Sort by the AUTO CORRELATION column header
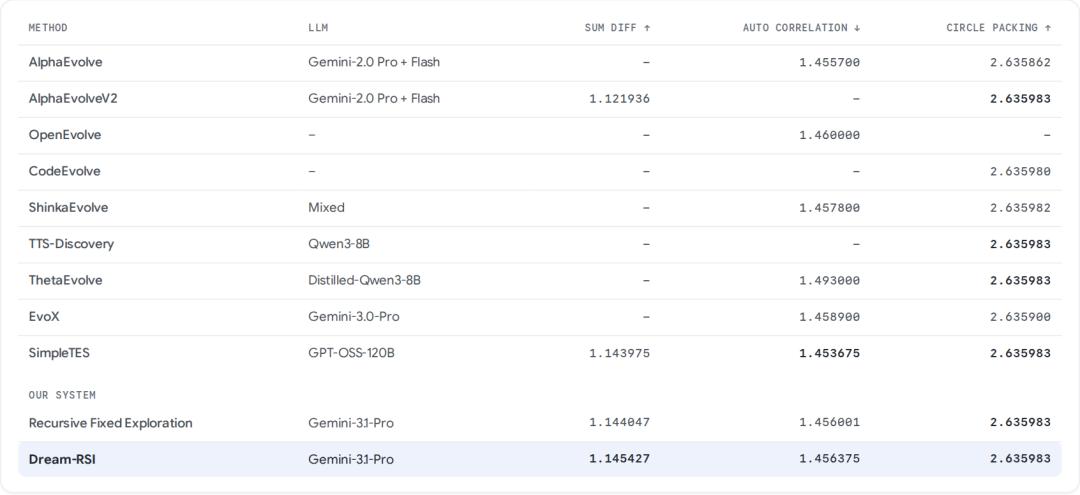This screenshot has width=1080, height=495. tap(801, 28)
